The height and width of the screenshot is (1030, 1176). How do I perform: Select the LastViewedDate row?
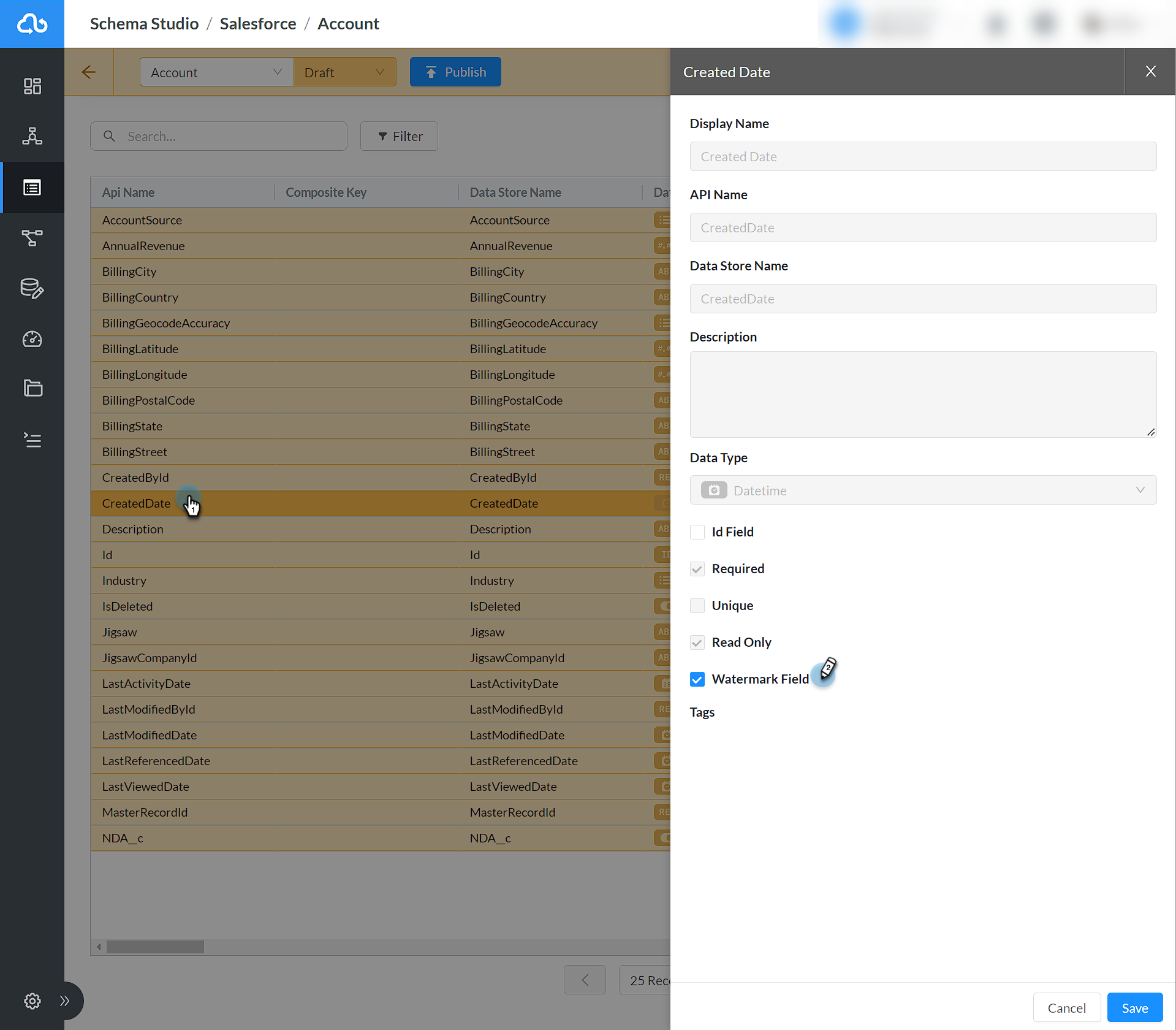pyautogui.click(x=381, y=787)
